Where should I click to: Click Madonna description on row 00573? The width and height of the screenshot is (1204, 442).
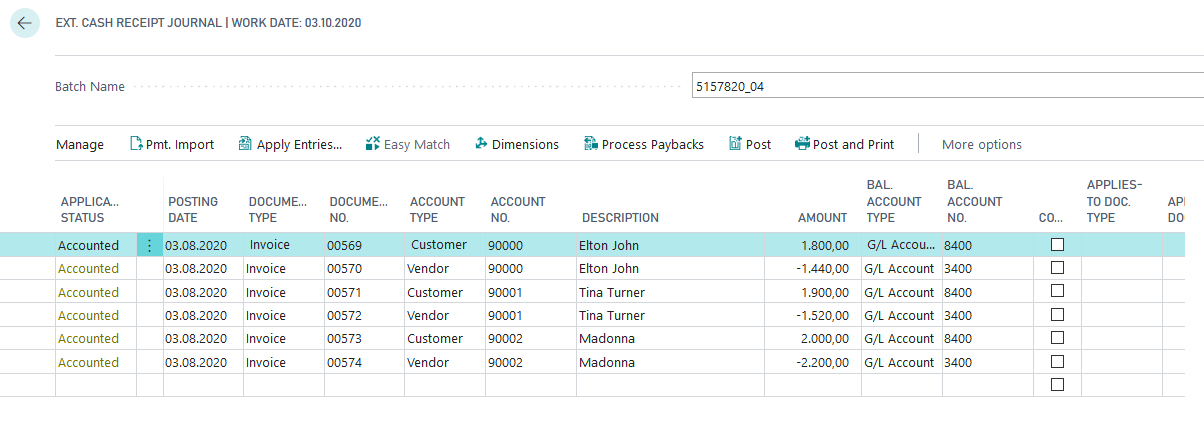[x=607, y=338]
